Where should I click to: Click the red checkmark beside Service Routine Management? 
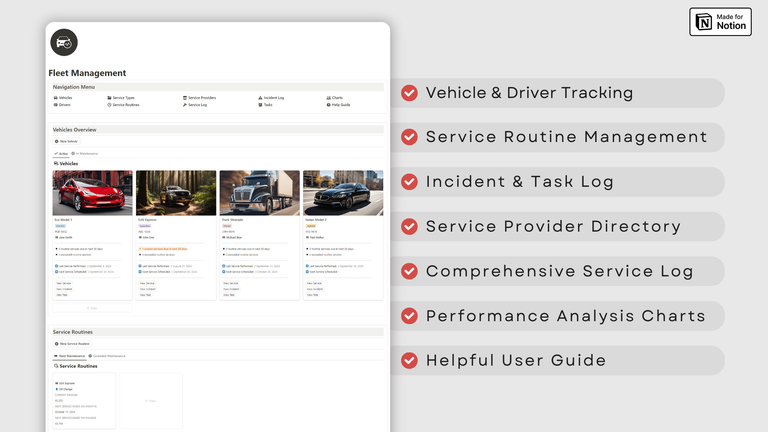point(409,137)
